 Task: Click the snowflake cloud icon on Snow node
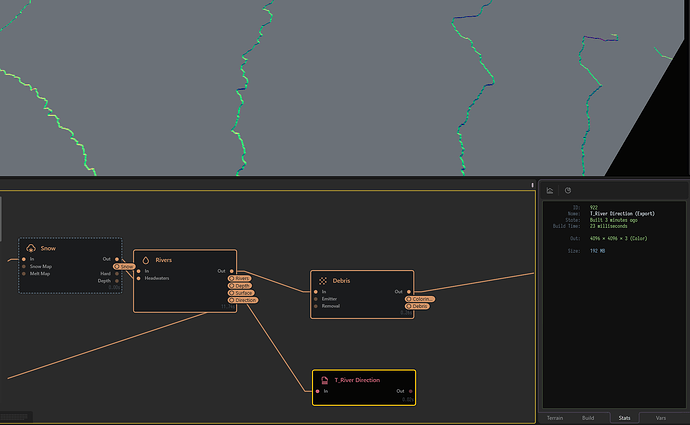31,248
